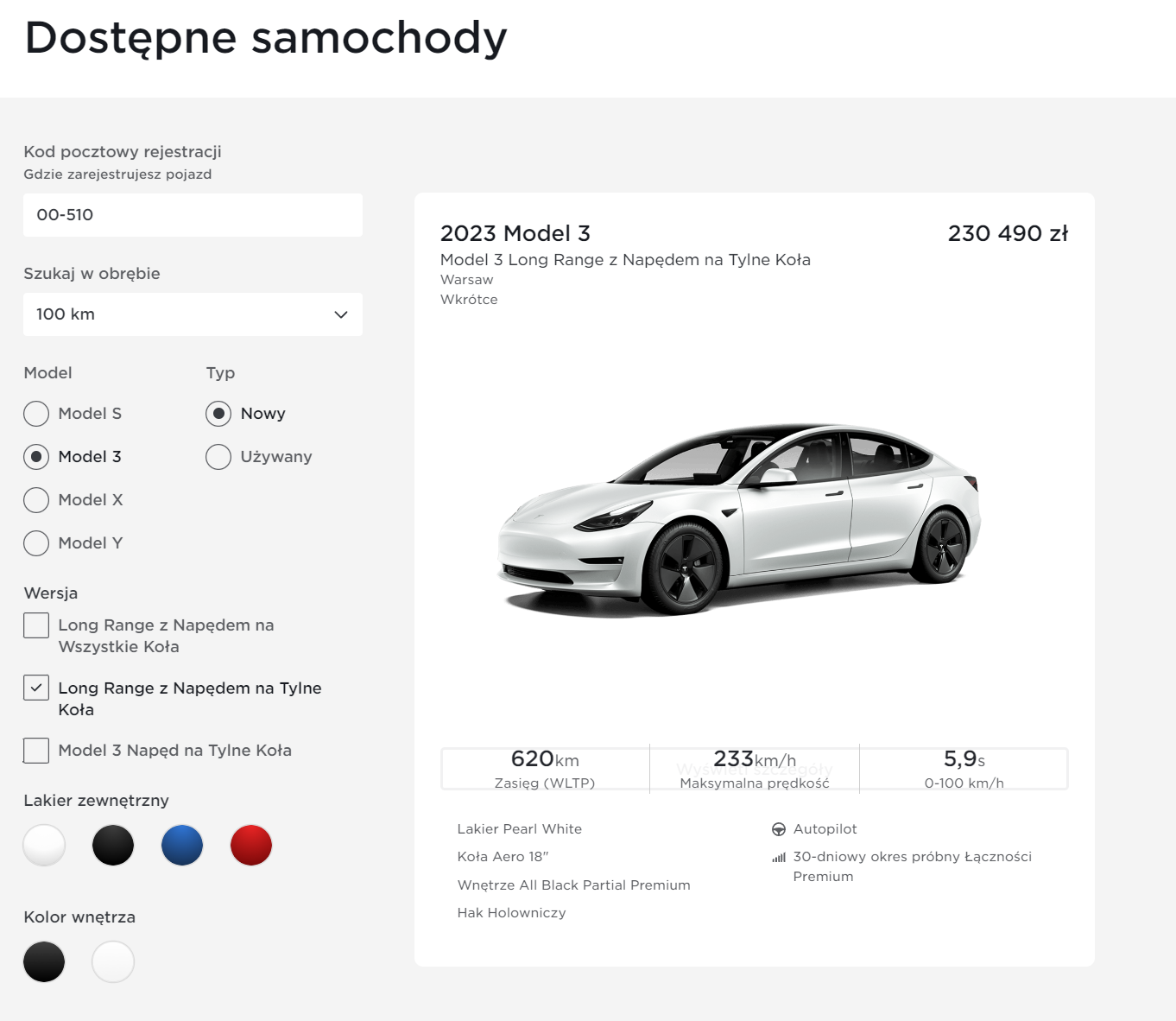Select the Model S radio button
Viewport: 1176px width, 1021px height.
click(x=36, y=414)
